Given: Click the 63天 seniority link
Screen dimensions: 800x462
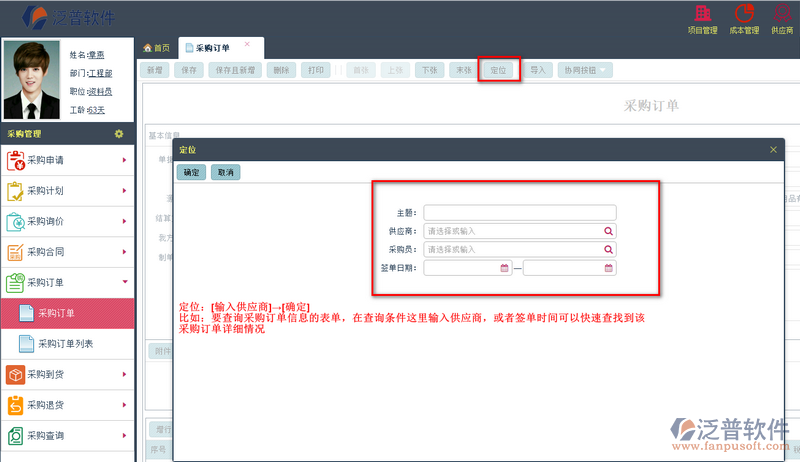Looking at the screenshot, I should [x=96, y=110].
